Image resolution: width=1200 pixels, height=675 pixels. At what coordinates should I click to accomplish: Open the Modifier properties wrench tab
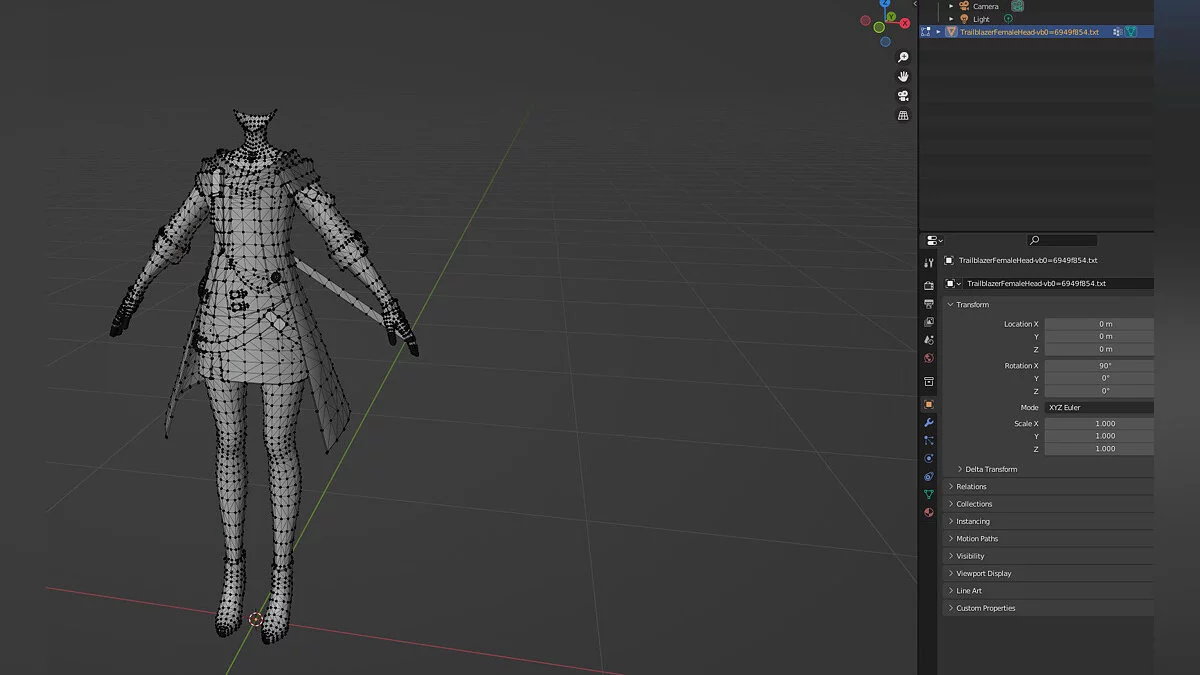click(929, 422)
